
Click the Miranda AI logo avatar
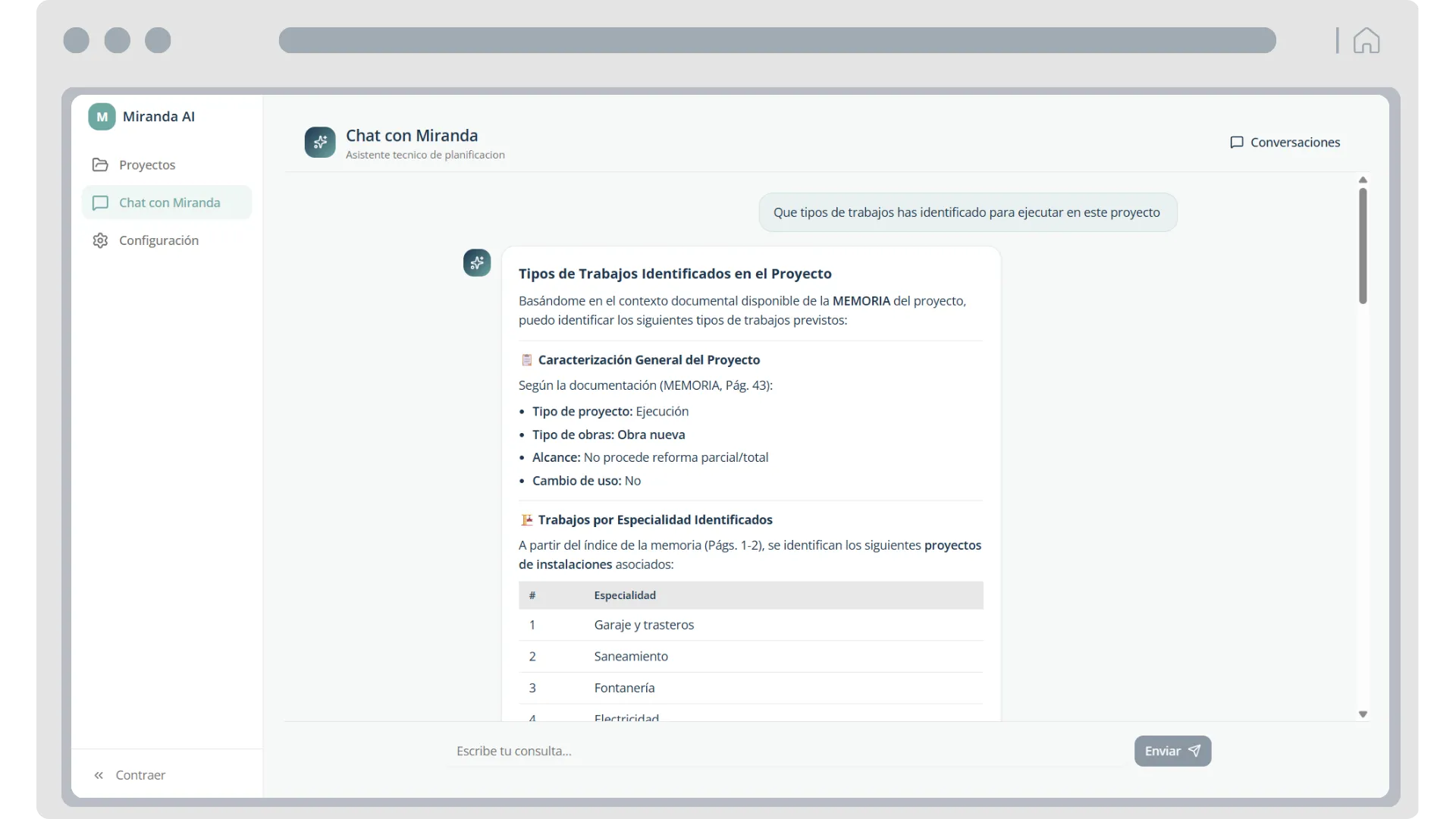point(102,117)
